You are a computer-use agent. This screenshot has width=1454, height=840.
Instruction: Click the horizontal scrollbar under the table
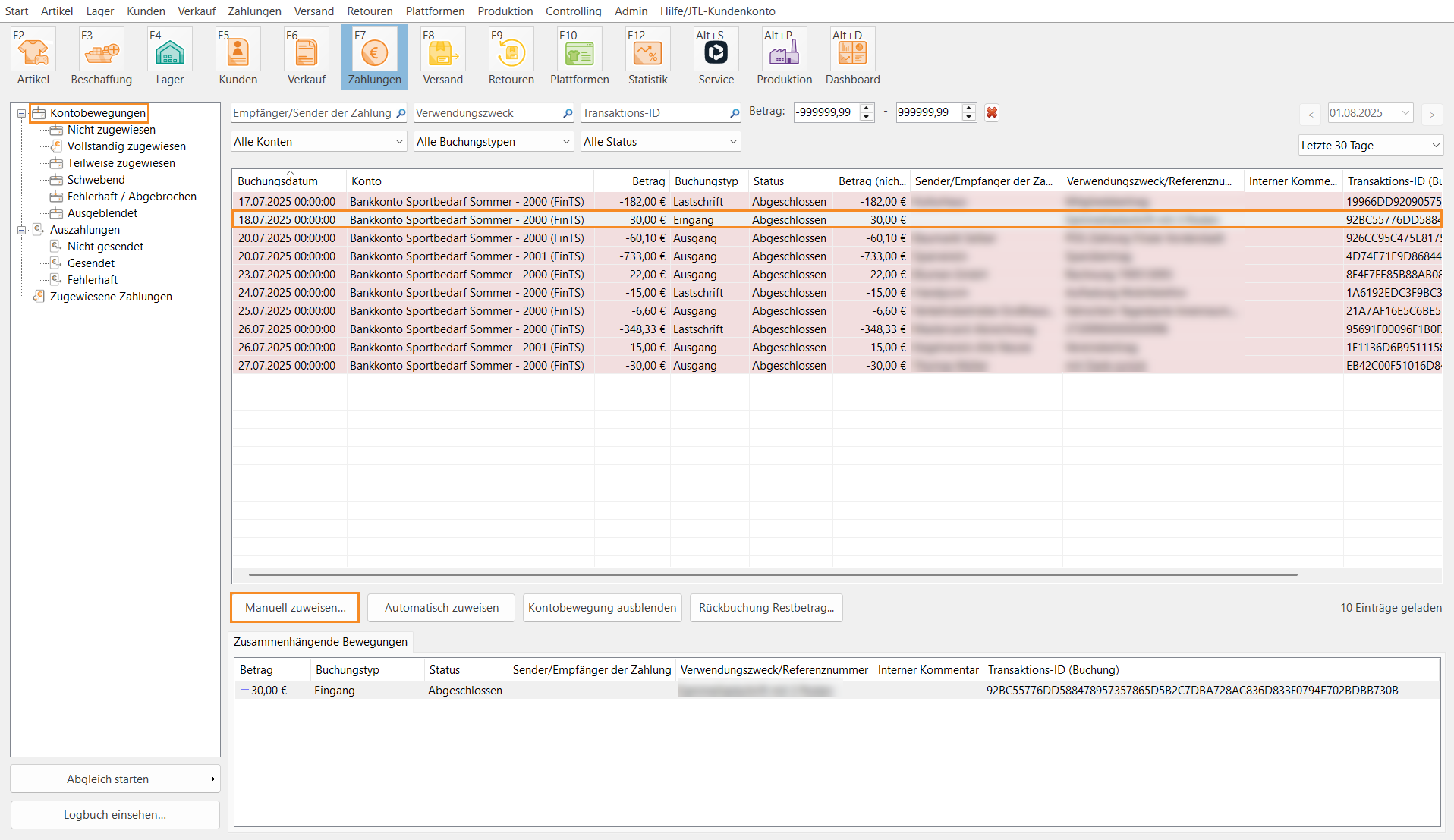(773, 575)
